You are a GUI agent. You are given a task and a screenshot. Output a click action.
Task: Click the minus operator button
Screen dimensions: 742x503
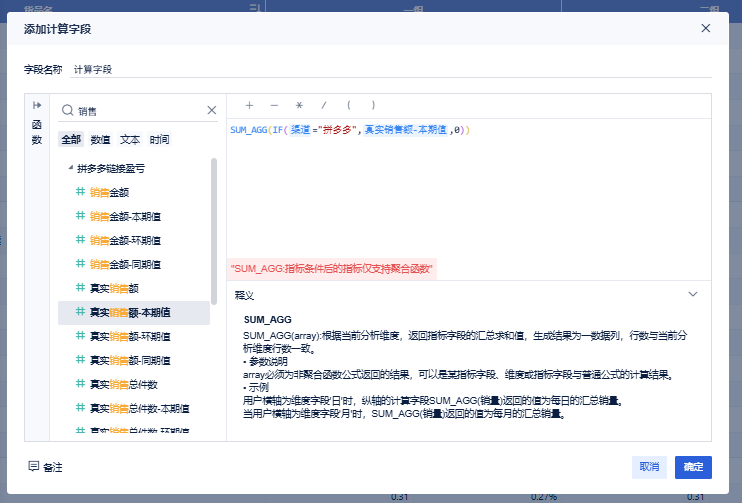click(x=274, y=105)
